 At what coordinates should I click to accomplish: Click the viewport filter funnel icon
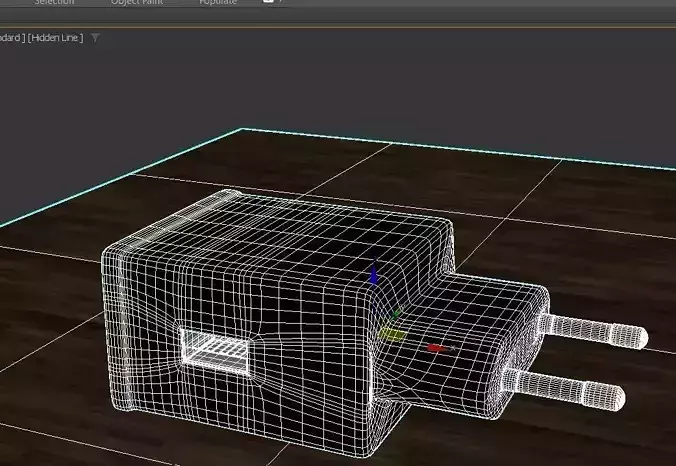[x=95, y=38]
